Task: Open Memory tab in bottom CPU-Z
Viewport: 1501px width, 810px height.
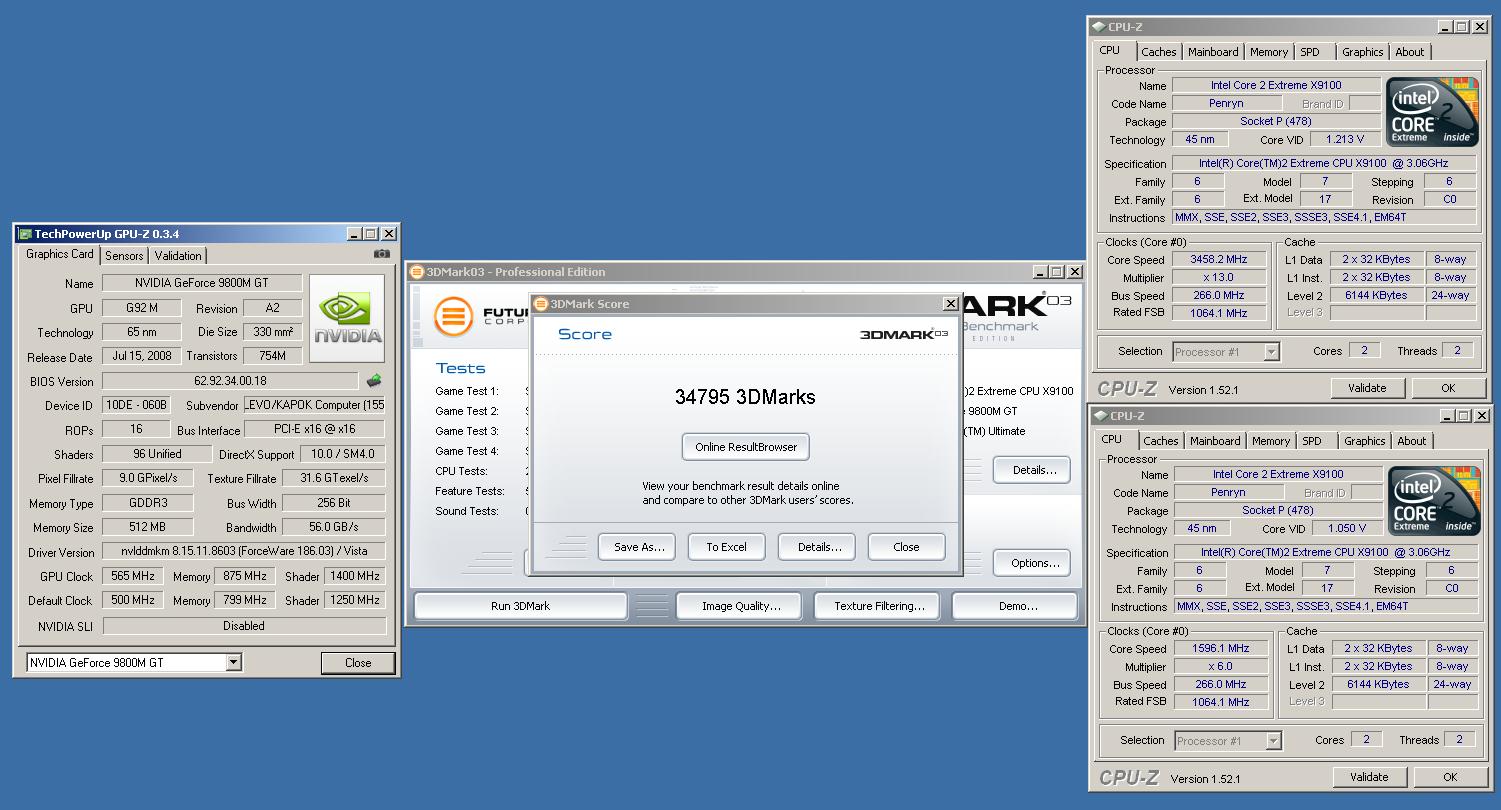Action: pyautogui.click(x=1271, y=441)
